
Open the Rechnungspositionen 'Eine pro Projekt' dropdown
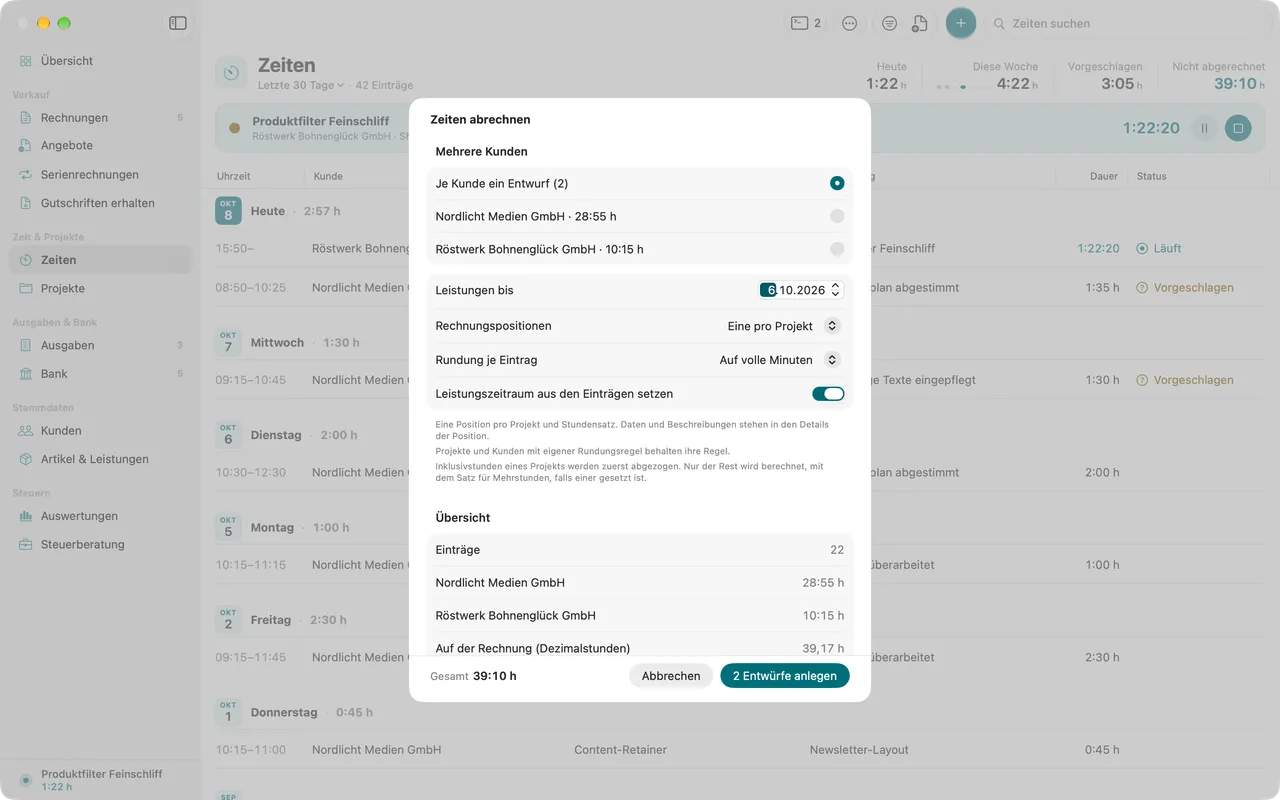click(x=784, y=326)
